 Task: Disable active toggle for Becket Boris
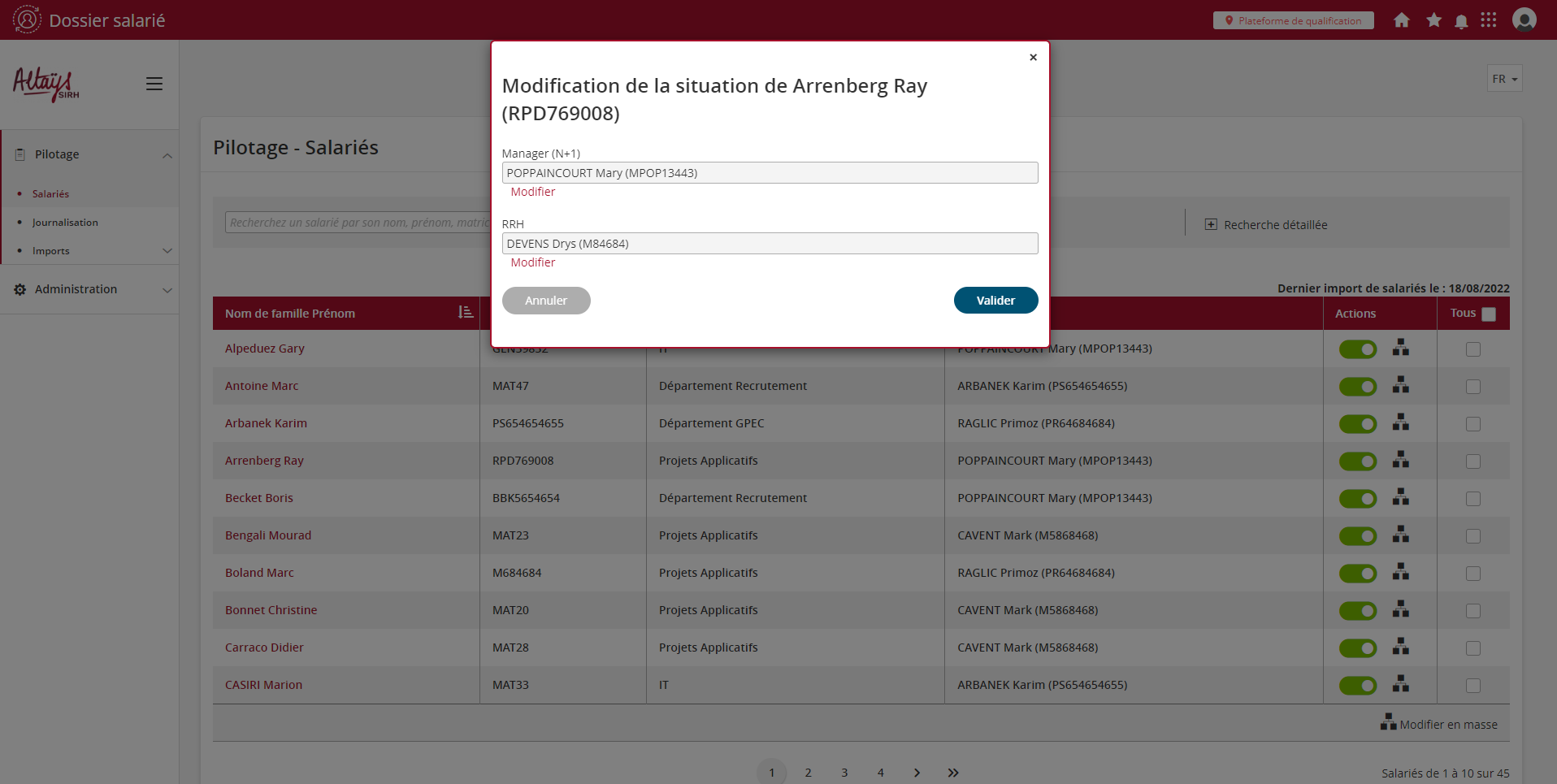pos(1357,499)
